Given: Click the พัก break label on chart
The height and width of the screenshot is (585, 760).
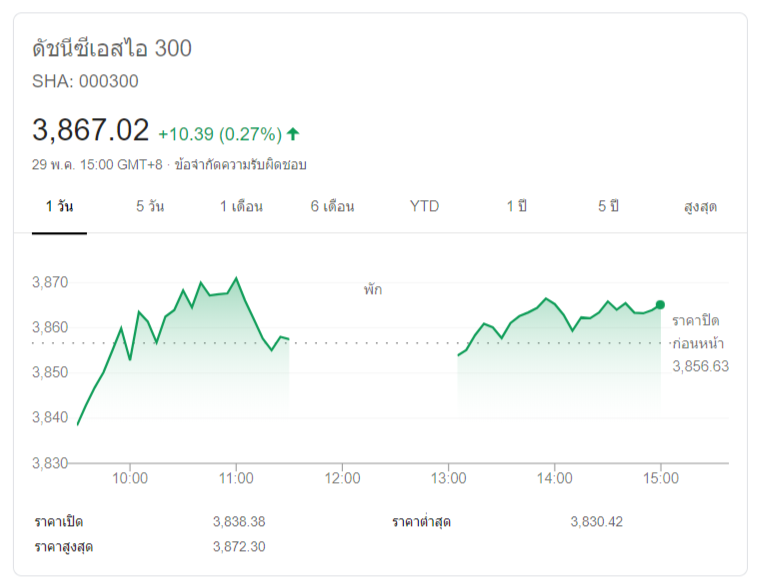Looking at the screenshot, I should [x=373, y=290].
